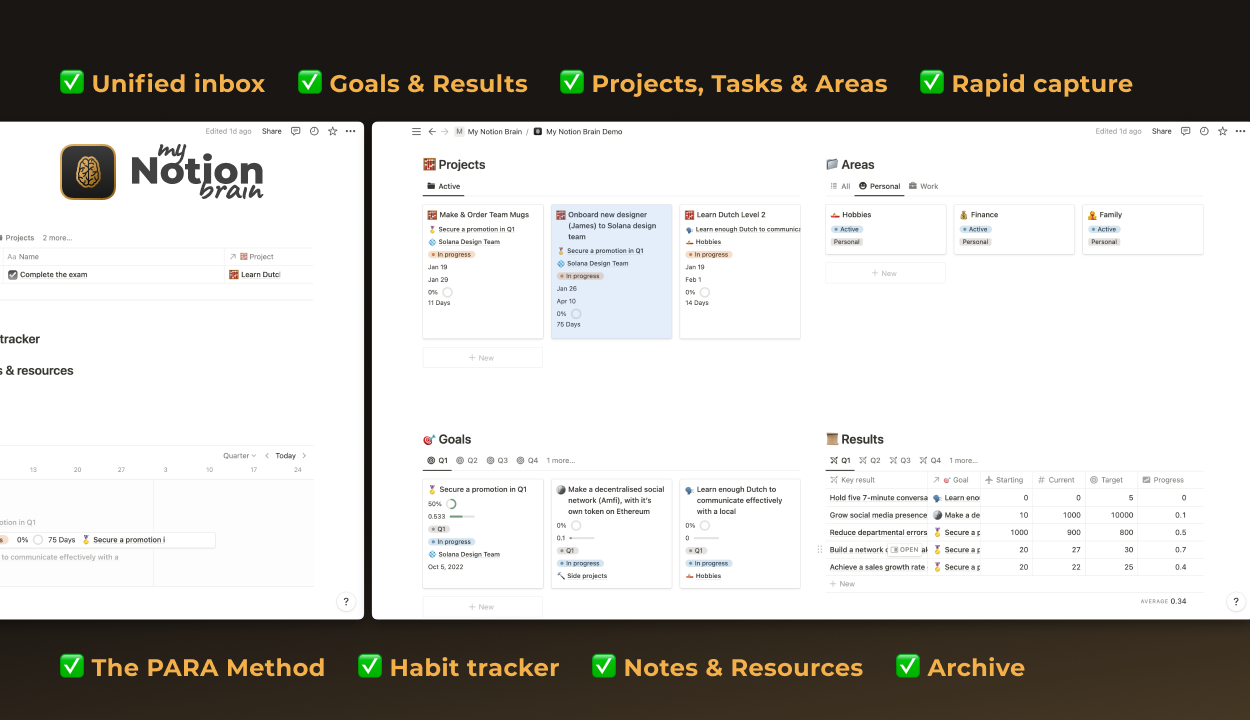Open updates clock icon in left window
This screenshot has height=720, width=1250.
(314, 131)
